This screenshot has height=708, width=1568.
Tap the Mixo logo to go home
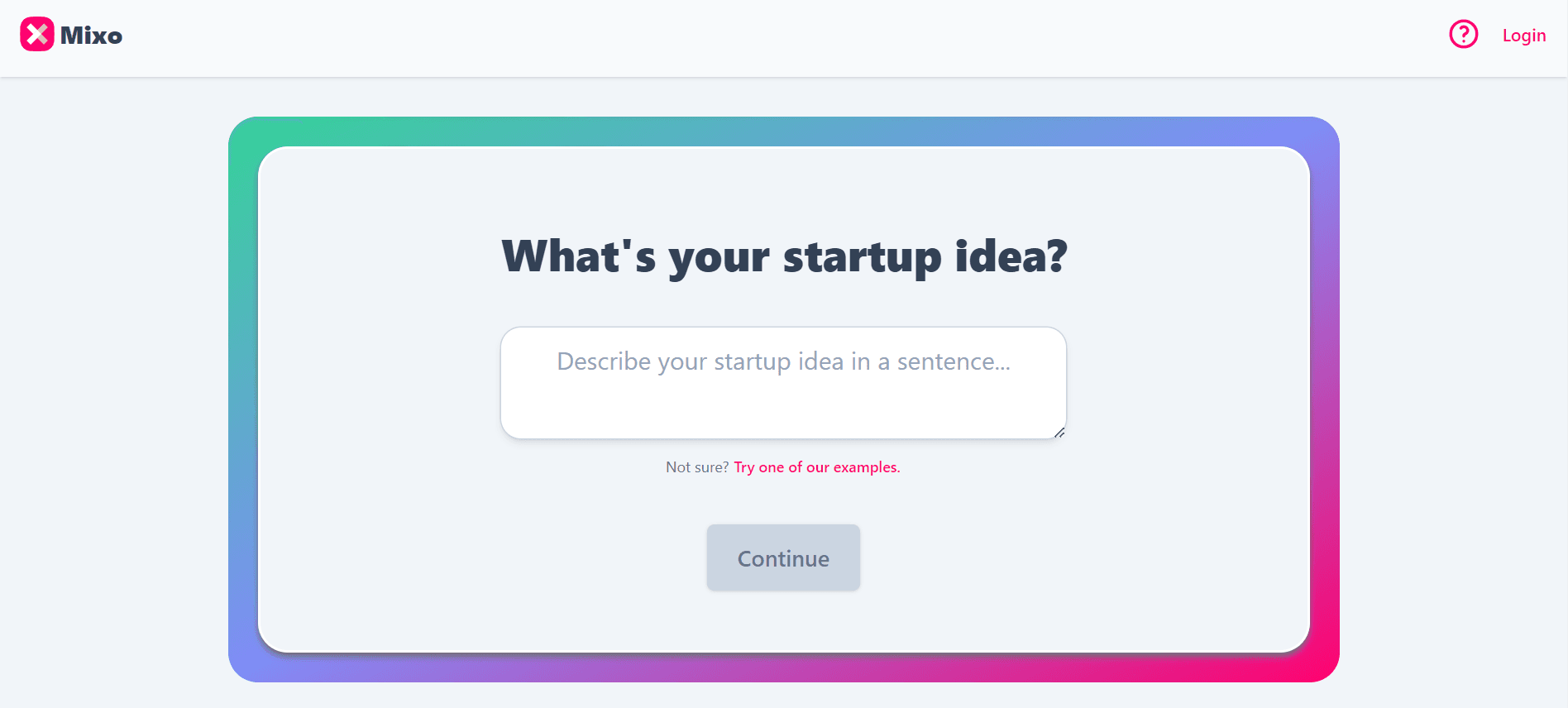point(70,34)
